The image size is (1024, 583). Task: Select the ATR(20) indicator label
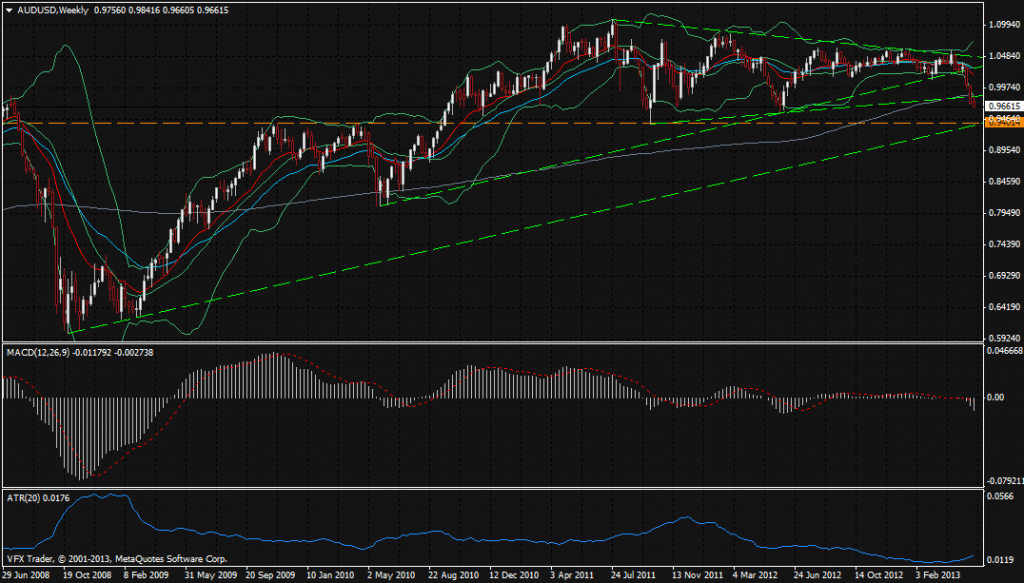(24, 494)
